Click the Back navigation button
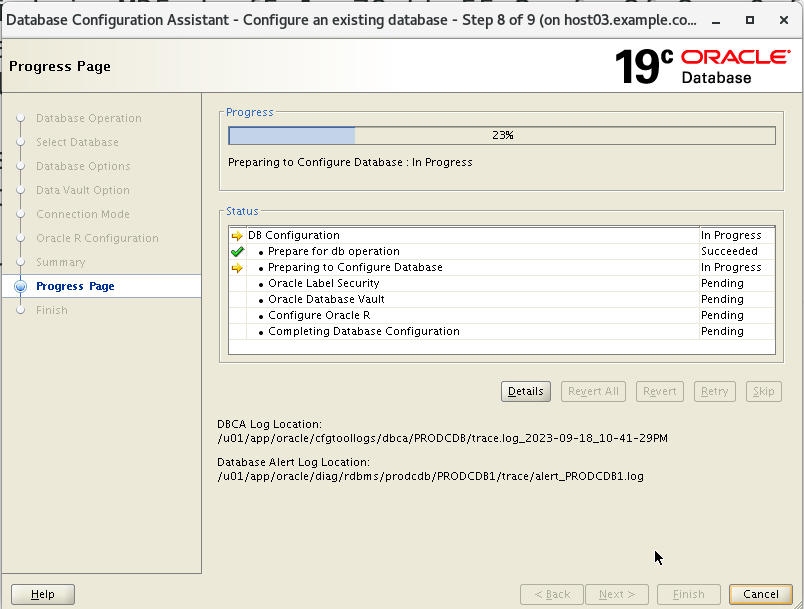Screen dimensions: 804x609 pos(552,594)
